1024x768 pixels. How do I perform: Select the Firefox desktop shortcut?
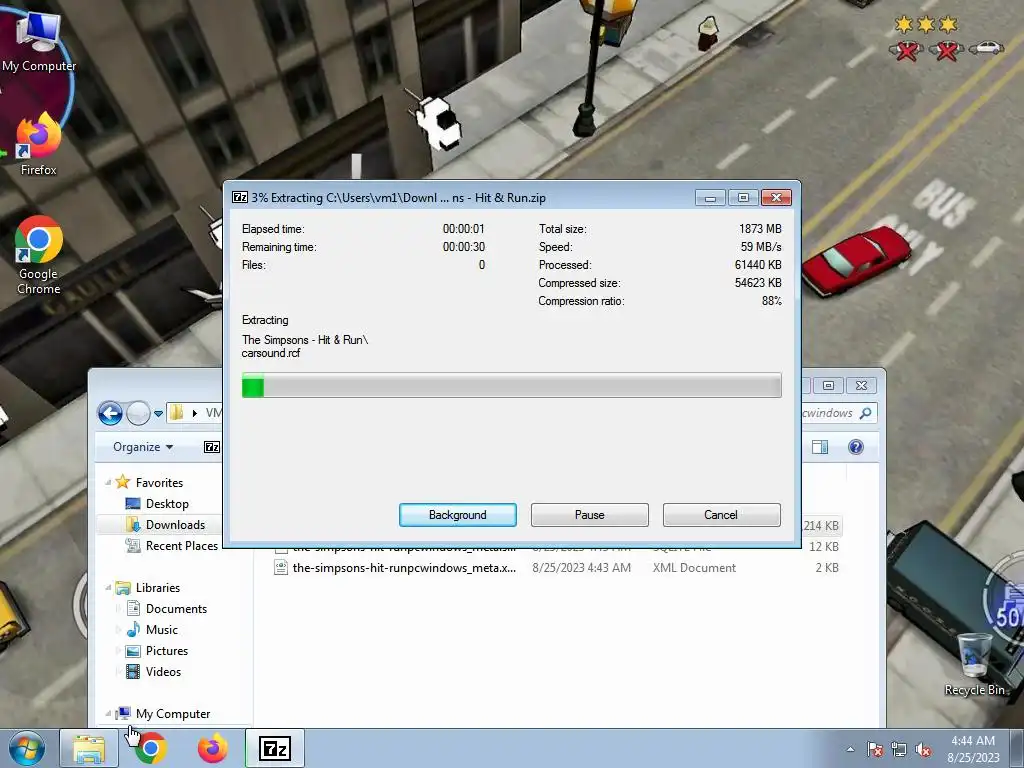pos(38,145)
